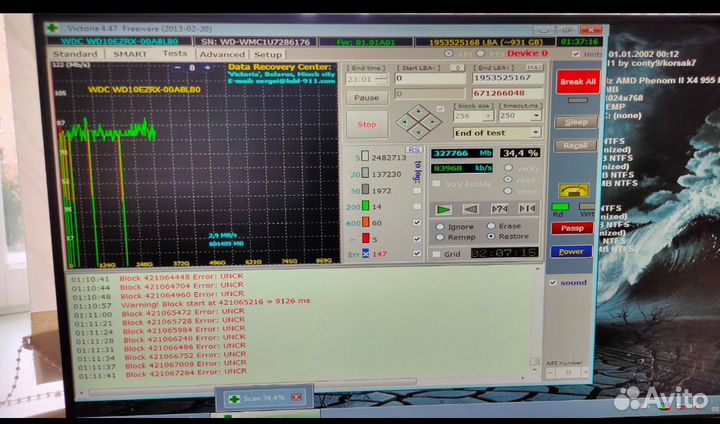Open the Advanced tab
The height and width of the screenshot is (424, 720).
click(x=221, y=54)
